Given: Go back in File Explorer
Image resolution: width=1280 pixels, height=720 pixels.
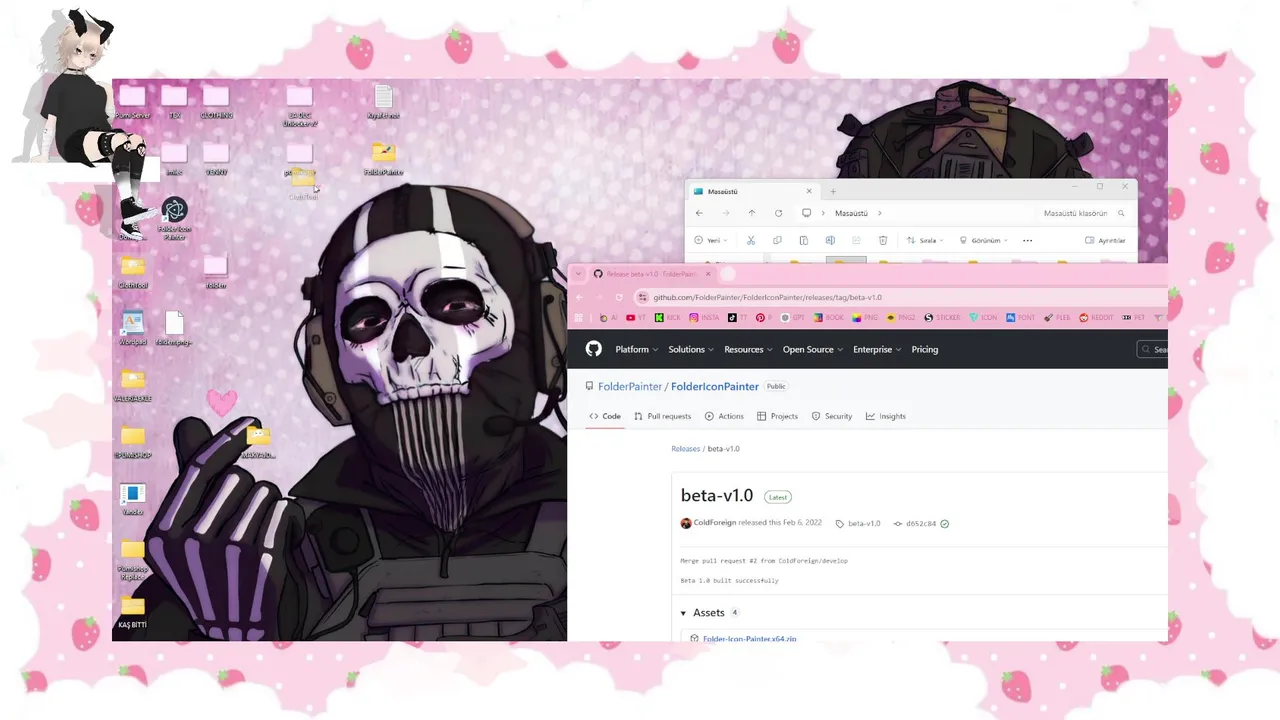Looking at the screenshot, I should 700,213.
